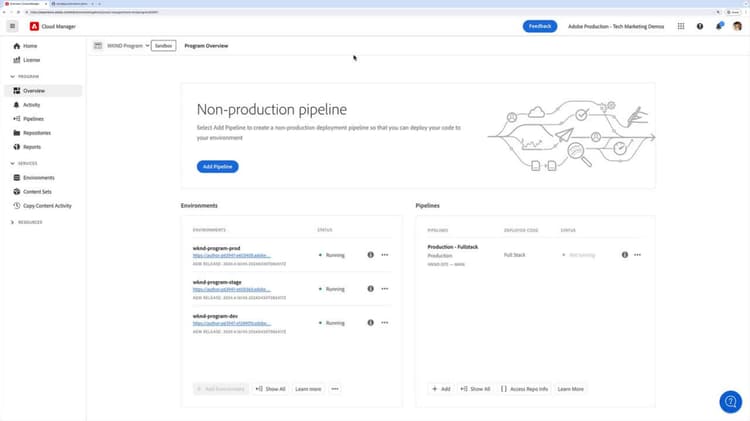Show info for wknd-program-prod environment

(370, 255)
